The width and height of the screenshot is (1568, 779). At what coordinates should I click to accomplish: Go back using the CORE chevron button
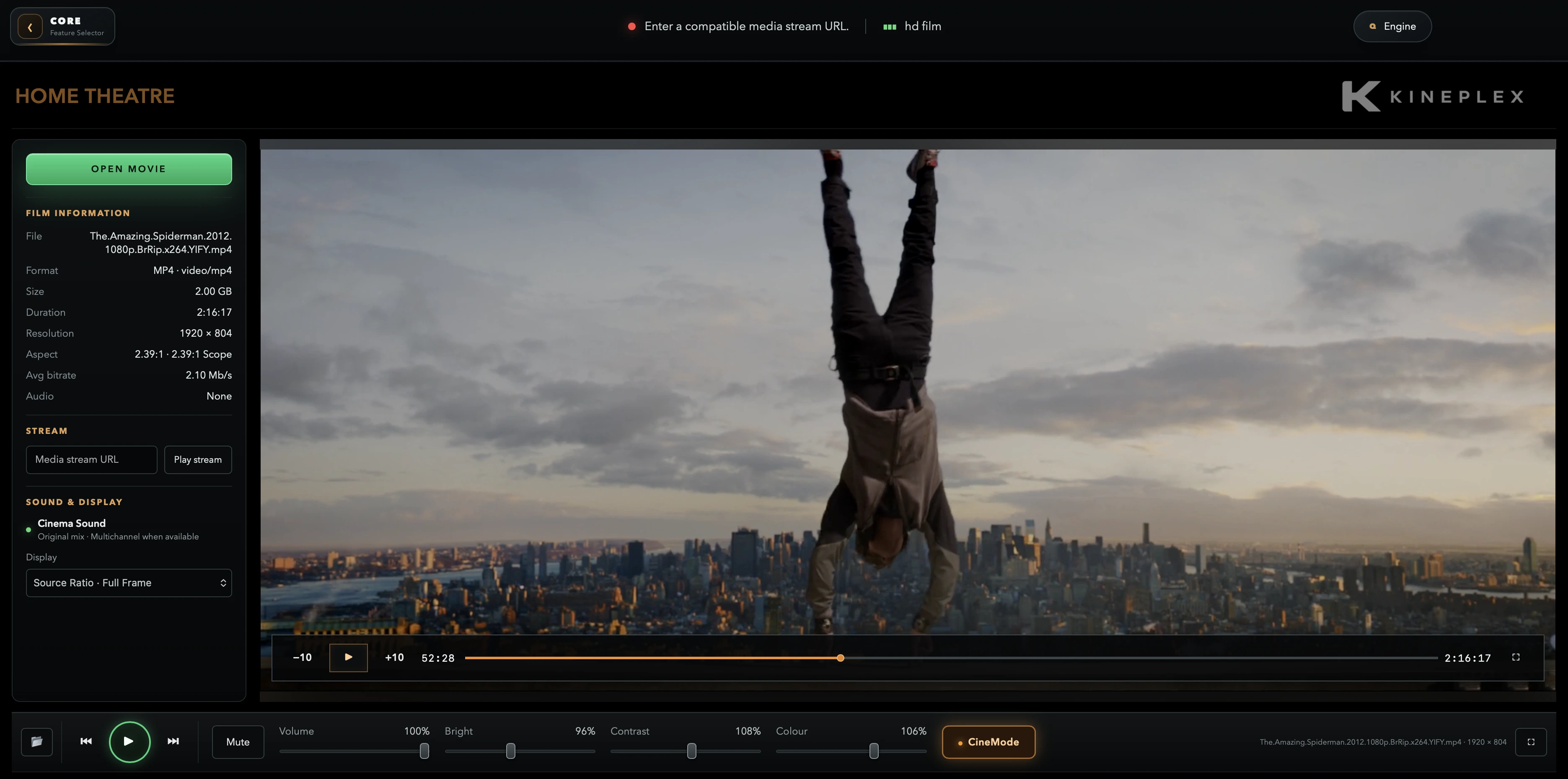pyautogui.click(x=30, y=27)
